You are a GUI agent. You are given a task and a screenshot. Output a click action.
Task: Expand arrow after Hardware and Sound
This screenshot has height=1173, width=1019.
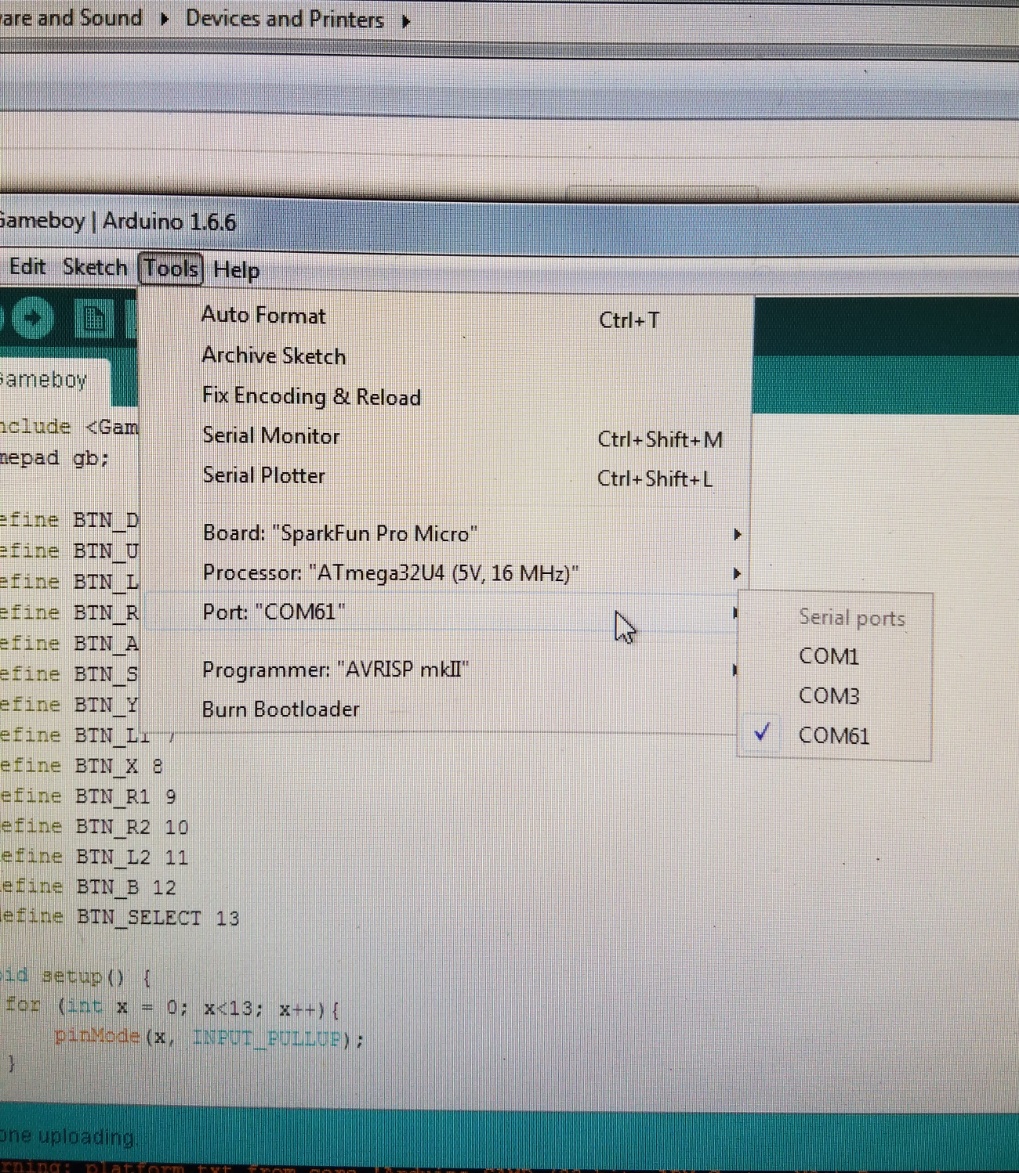pos(164,19)
